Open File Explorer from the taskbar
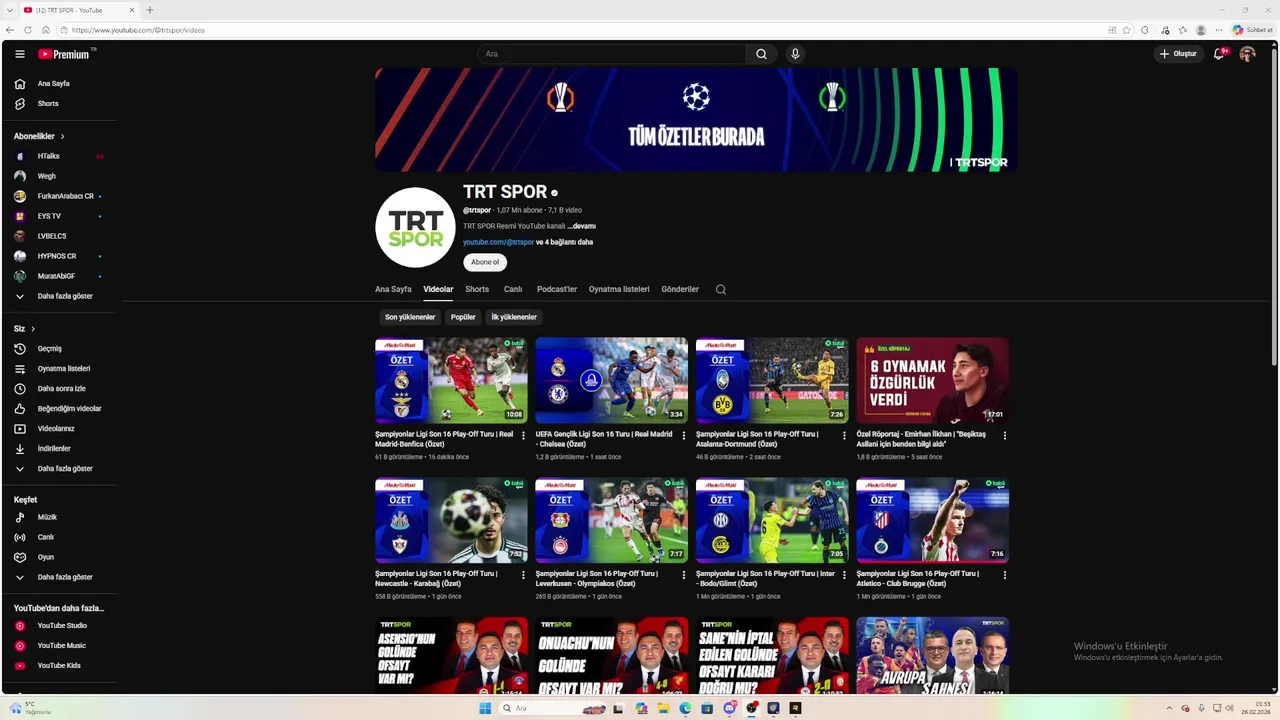 (662, 708)
